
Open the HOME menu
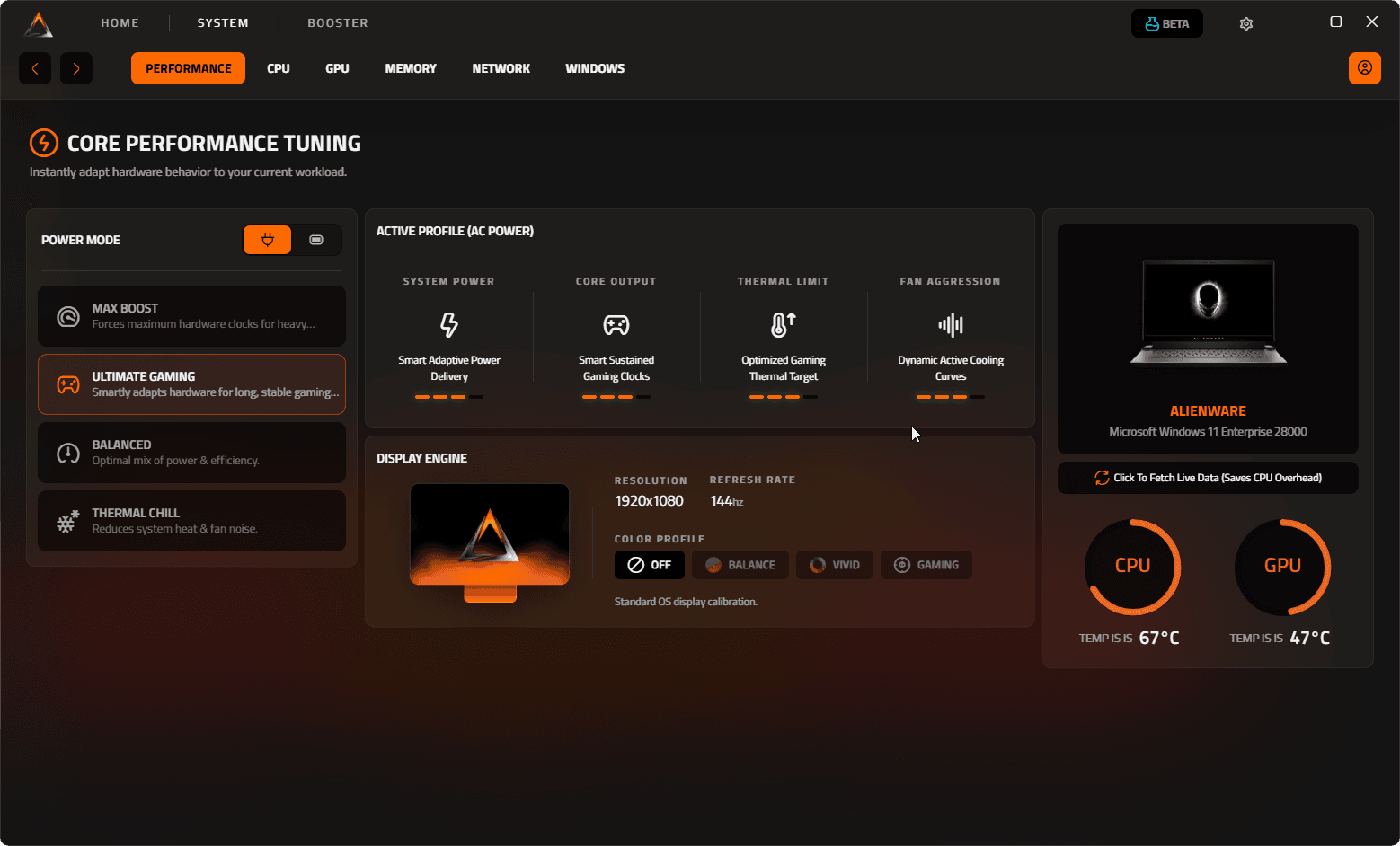(x=120, y=23)
